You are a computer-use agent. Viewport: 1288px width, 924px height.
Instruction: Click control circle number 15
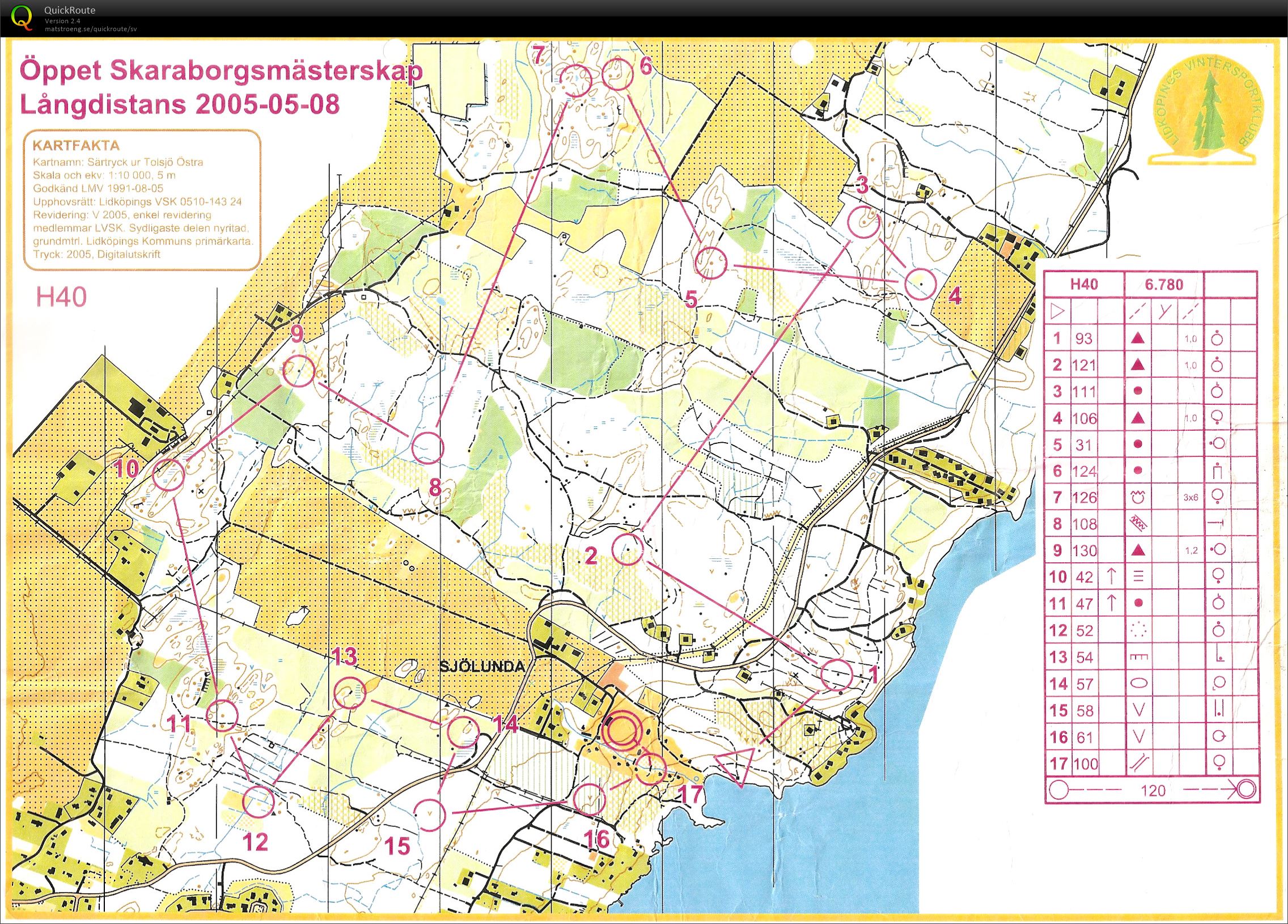pyautogui.click(x=430, y=815)
